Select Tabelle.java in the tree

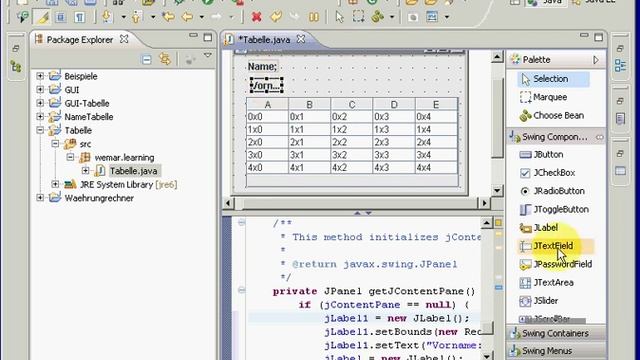click(133, 171)
